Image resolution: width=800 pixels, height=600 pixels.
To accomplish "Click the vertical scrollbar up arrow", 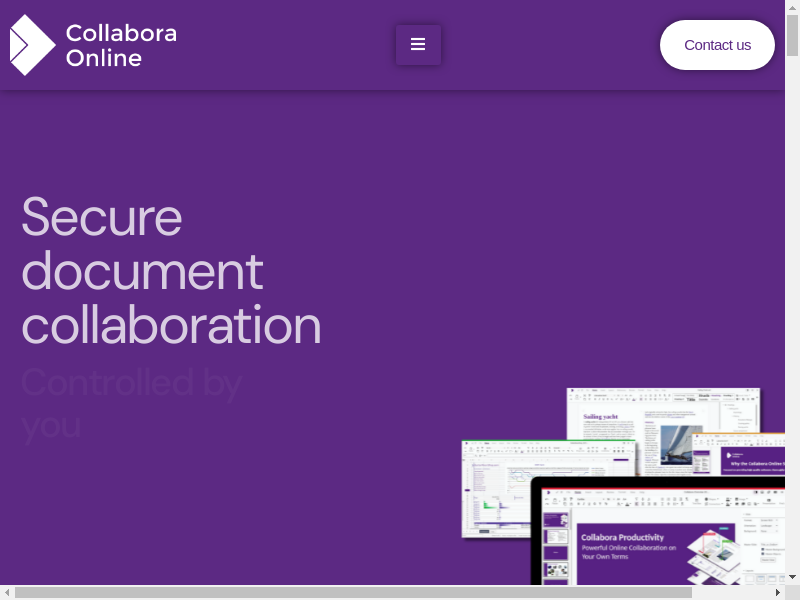I will click(792, 7).
